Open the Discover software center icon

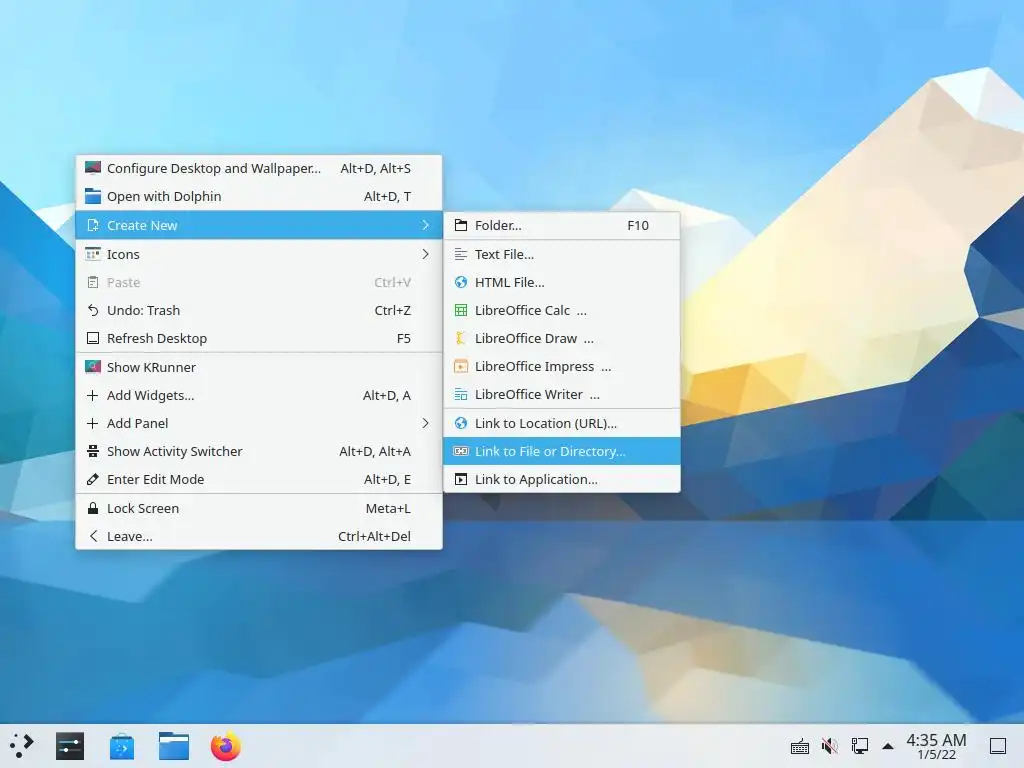click(x=121, y=746)
